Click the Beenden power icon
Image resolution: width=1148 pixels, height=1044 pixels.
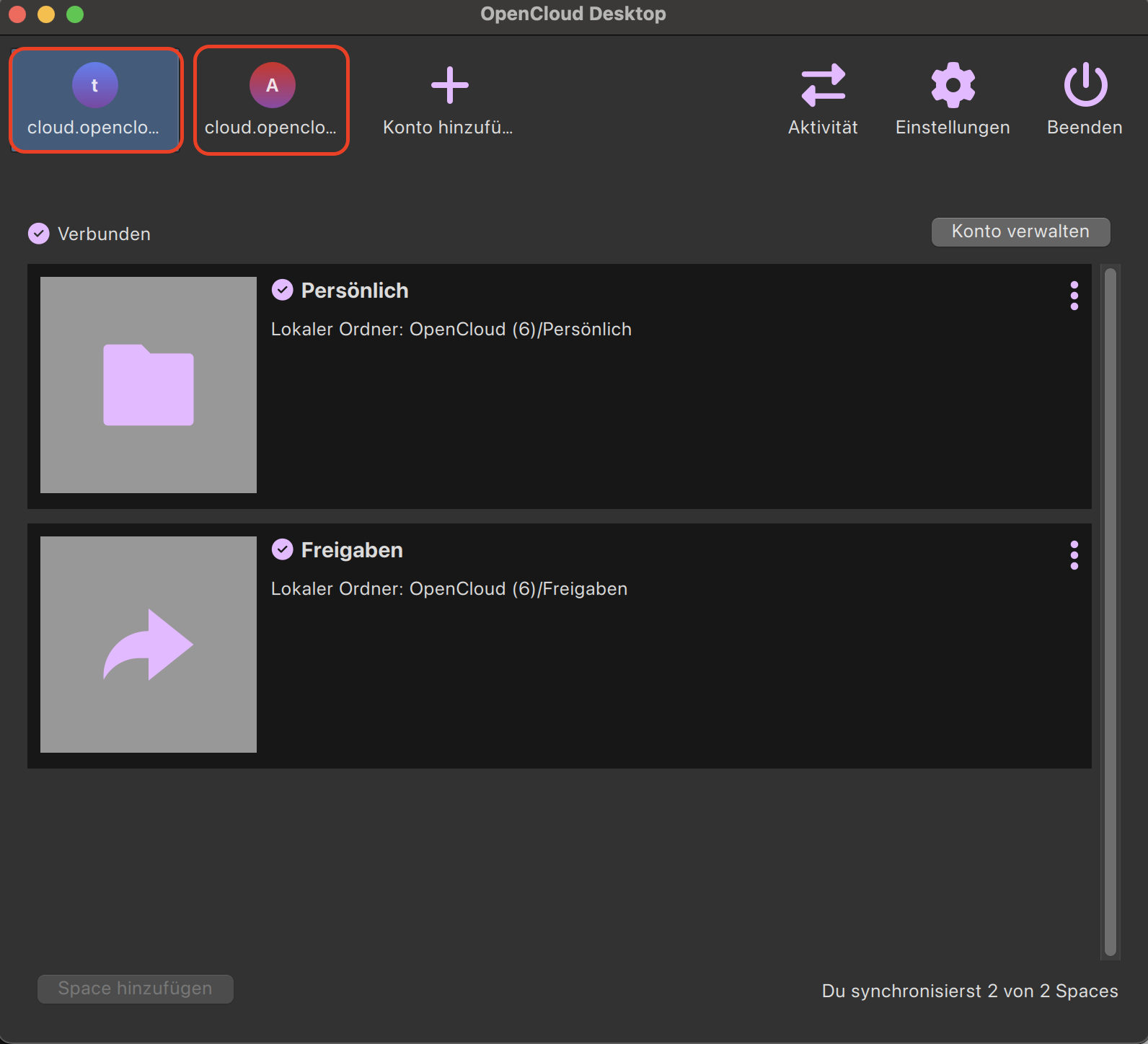pos(1085,85)
